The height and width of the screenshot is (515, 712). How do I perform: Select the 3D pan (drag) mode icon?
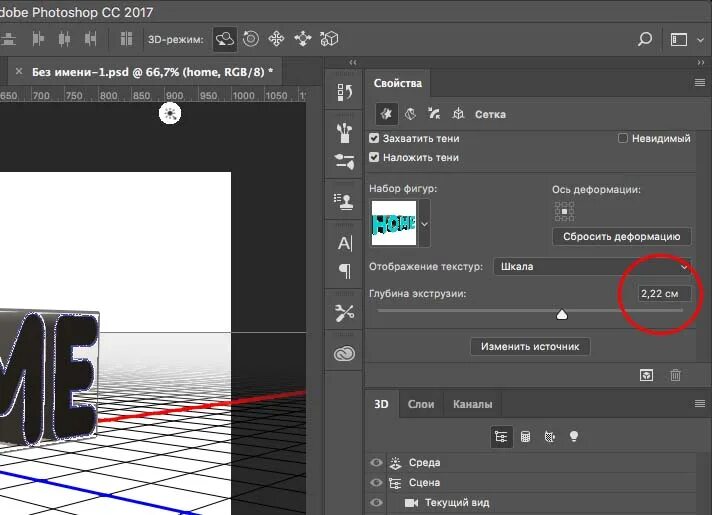point(276,39)
